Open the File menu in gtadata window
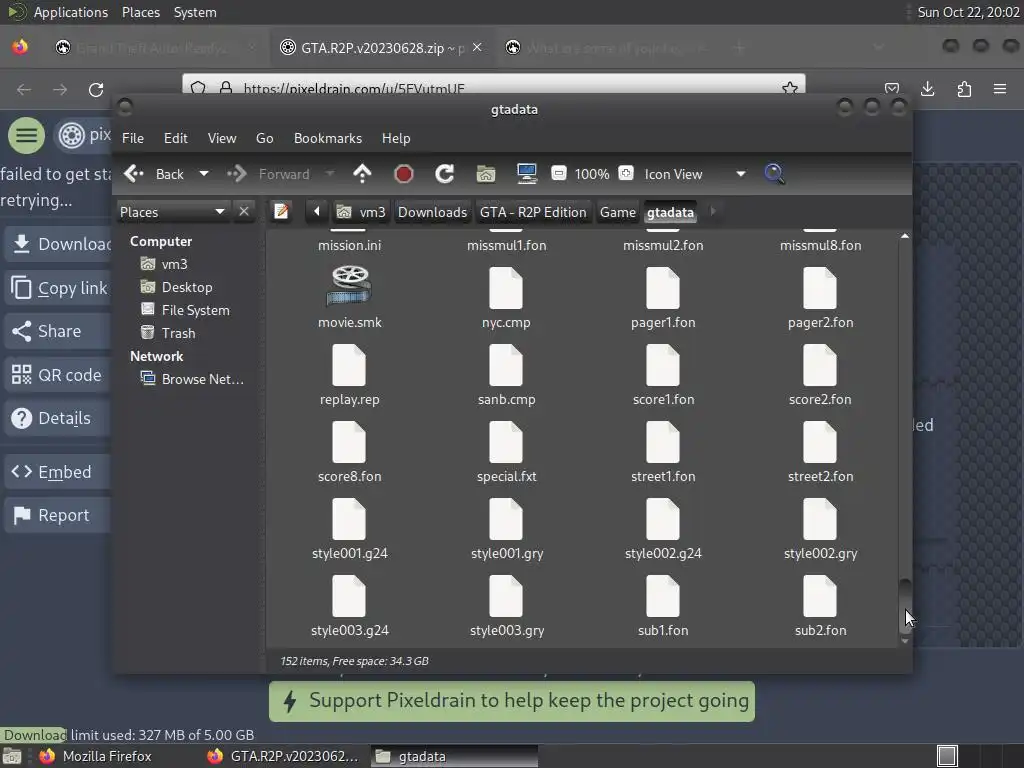This screenshot has width=1024, height=768. tap(133, 138)
